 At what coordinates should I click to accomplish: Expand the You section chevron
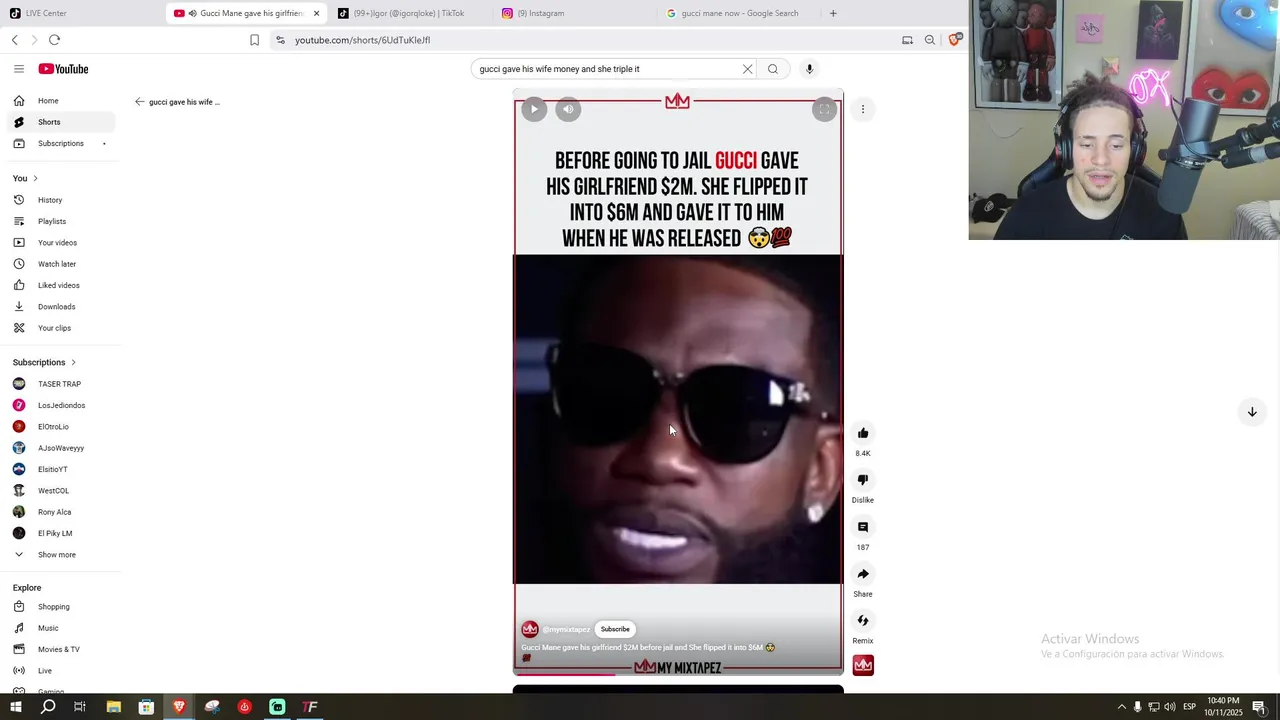(36, 178)
